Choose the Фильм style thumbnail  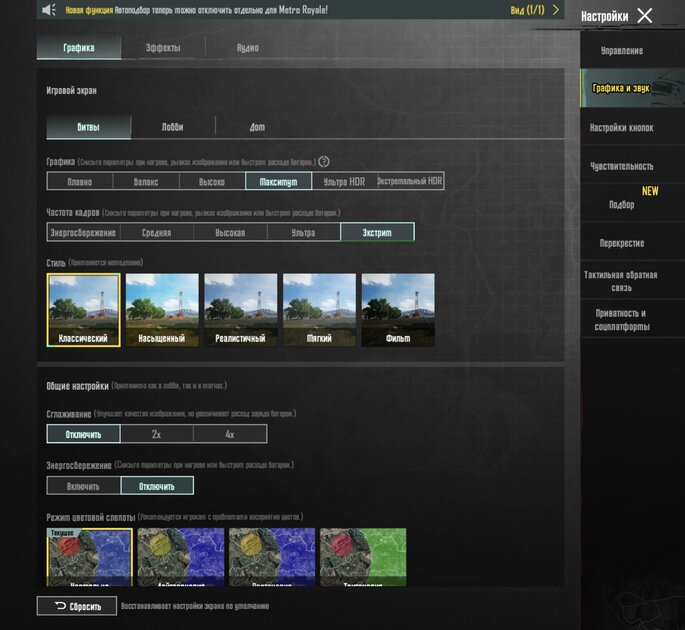[398, 310]
